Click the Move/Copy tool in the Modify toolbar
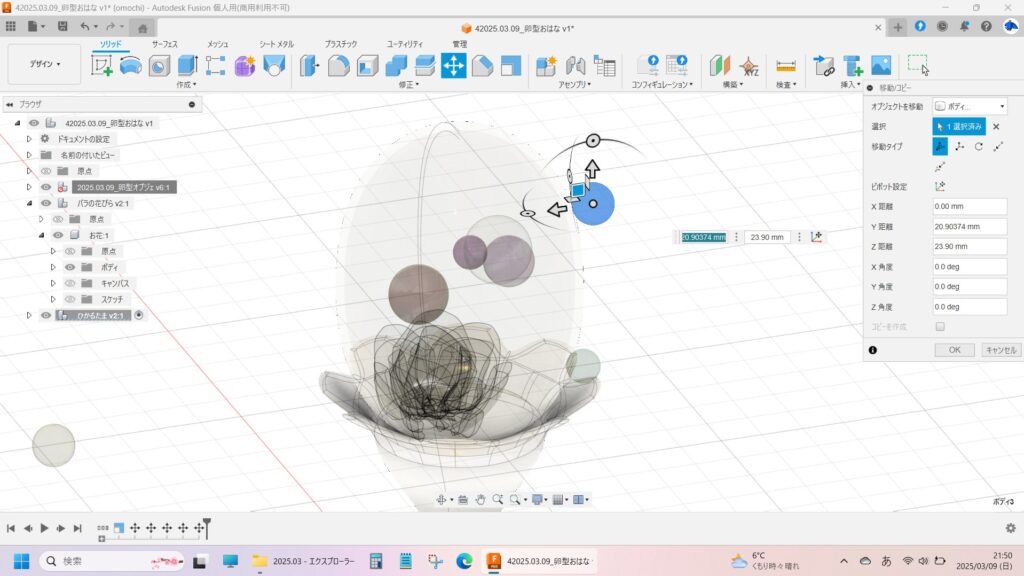This screenshot has height=576, width=1024. (453, 66)
